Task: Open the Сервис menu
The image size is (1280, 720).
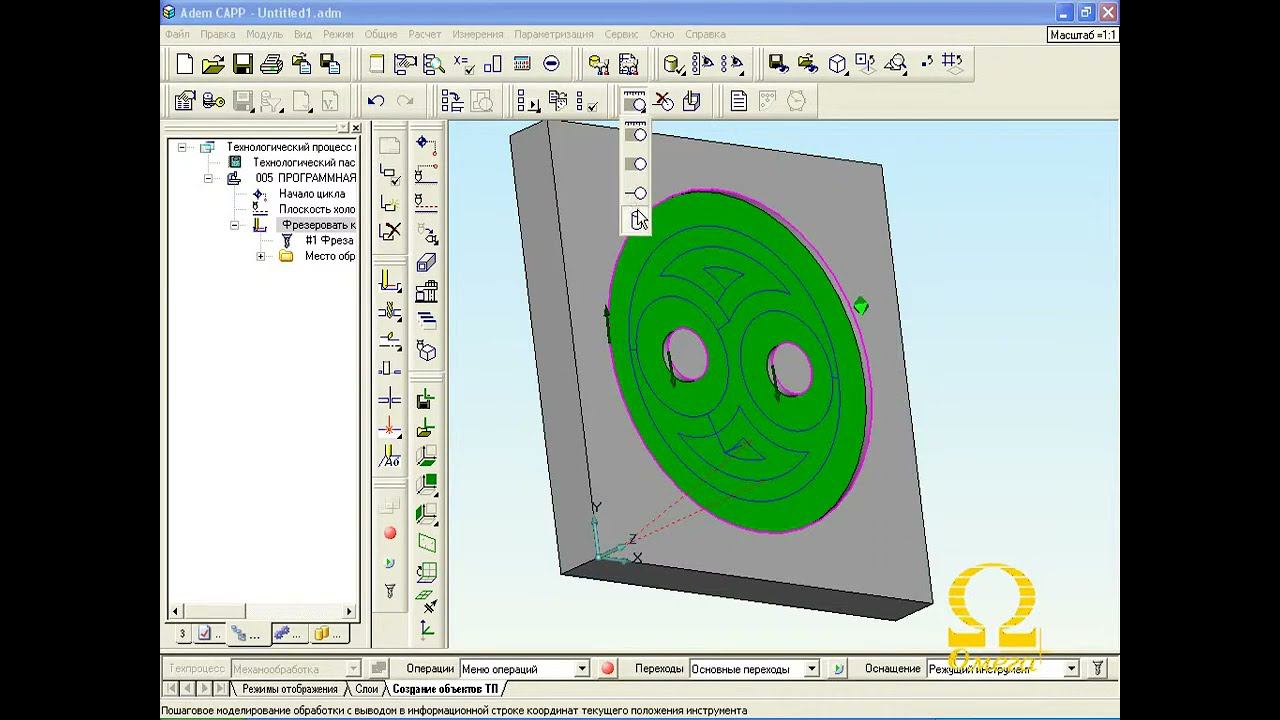Action: click(621, 34)
